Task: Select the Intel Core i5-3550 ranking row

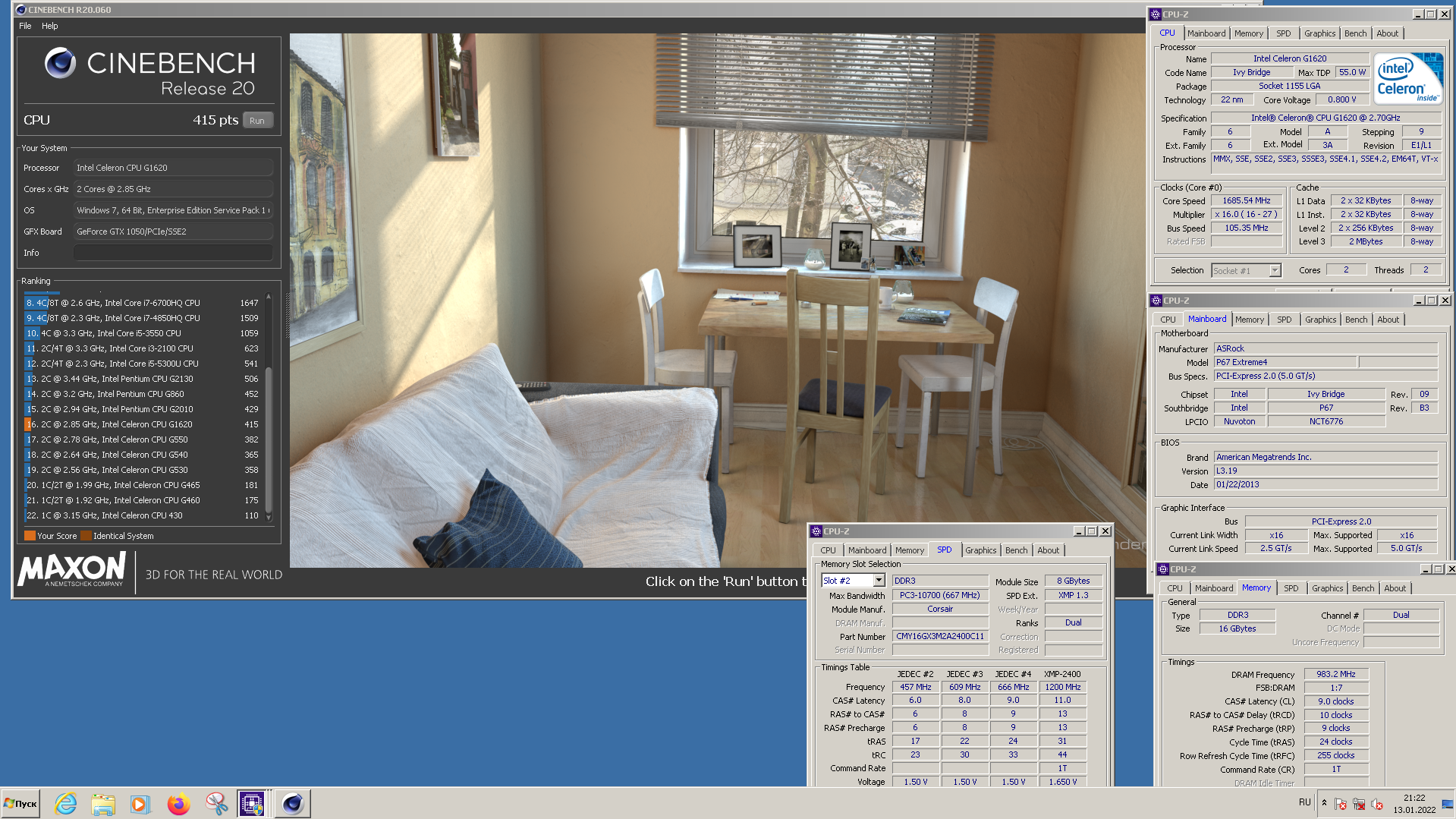Action: 142,333
